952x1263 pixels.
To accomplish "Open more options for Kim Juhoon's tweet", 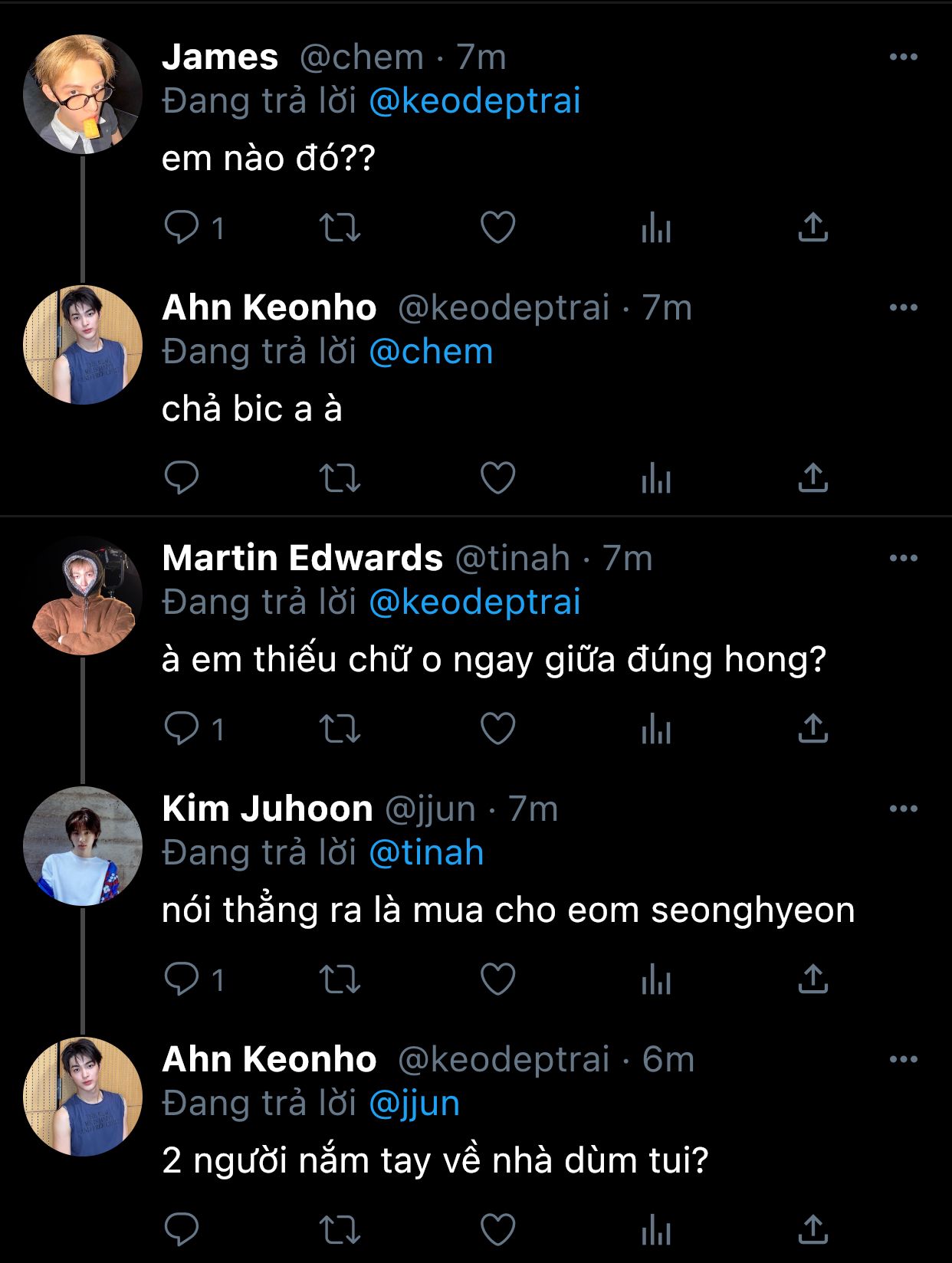I will pos(903,809).
